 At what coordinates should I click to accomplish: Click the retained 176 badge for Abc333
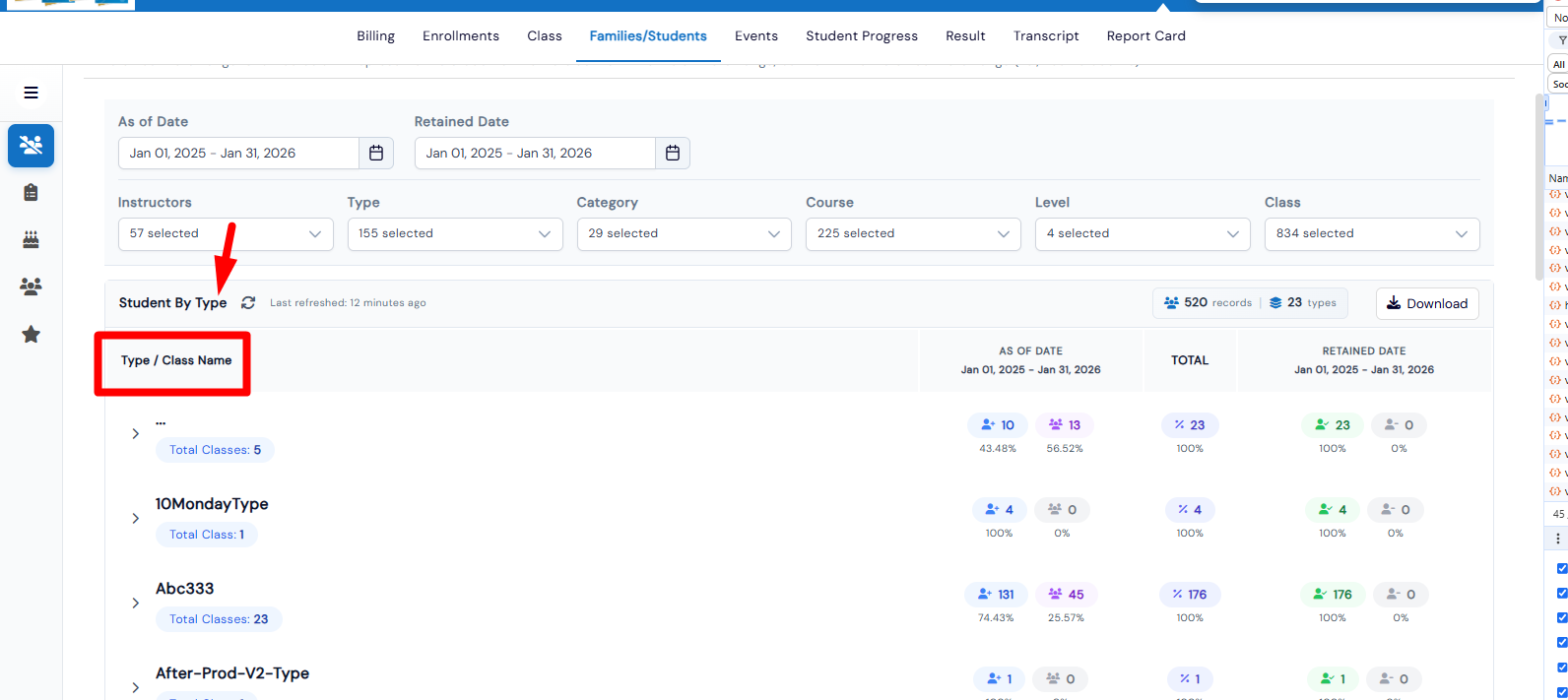pos(1333,595)
